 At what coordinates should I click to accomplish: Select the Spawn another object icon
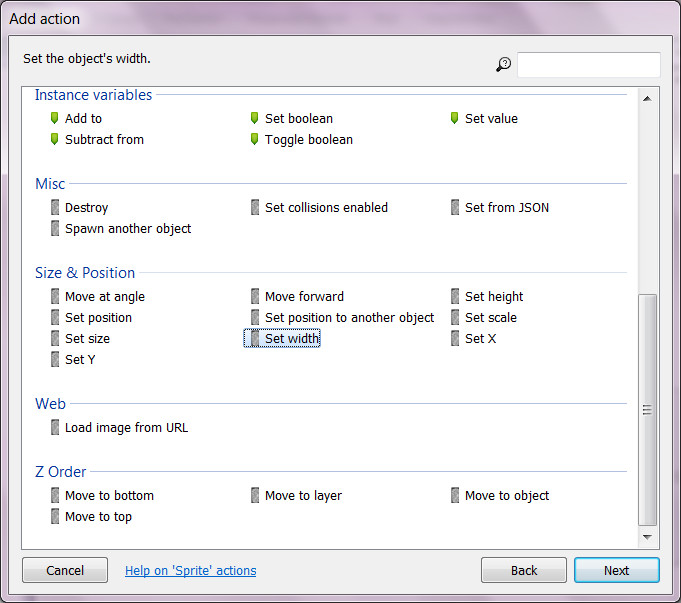pos(56,229)
